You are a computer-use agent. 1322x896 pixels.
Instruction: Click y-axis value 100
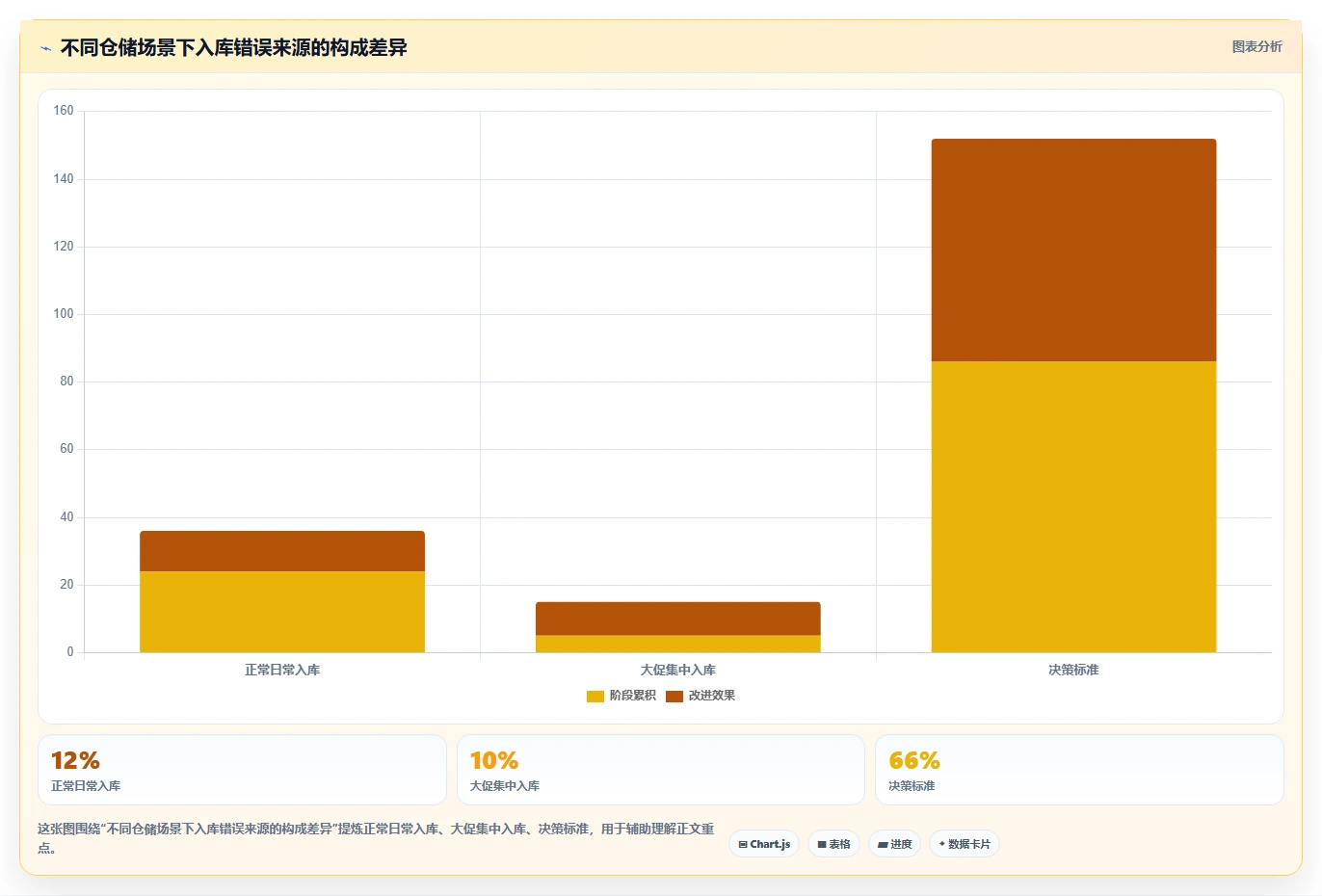(x=64, y=314)
